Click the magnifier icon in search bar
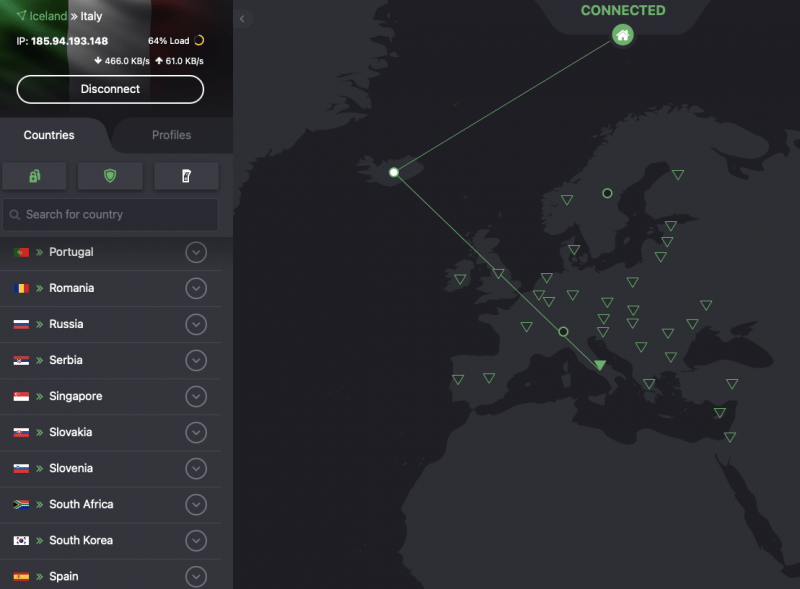 14,214
